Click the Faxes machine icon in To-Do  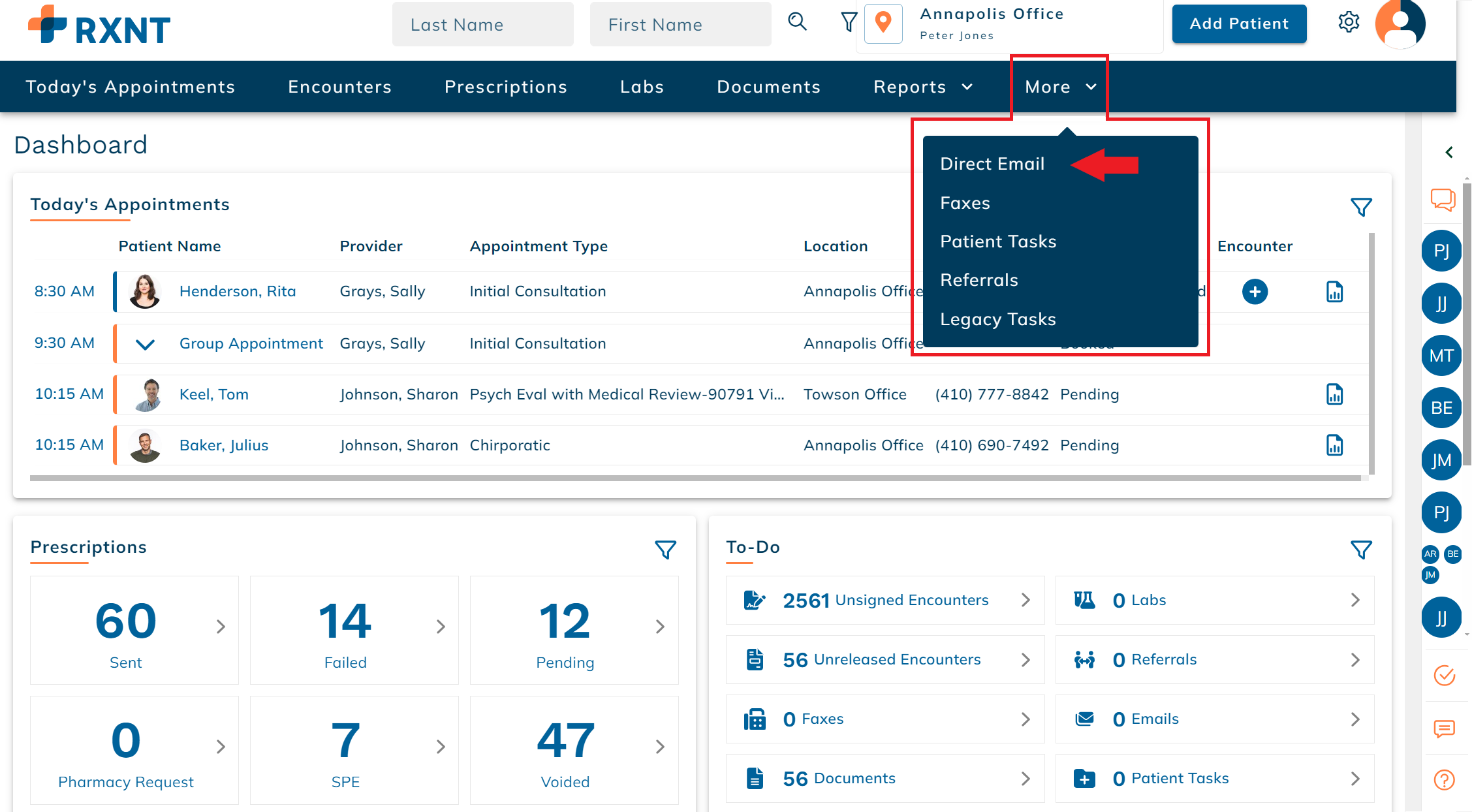point(755,719)
